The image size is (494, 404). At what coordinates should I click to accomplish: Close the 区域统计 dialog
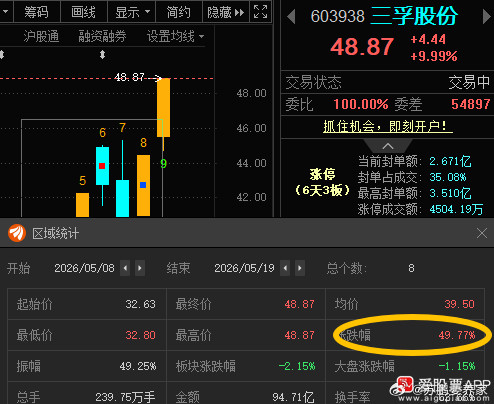(482, 233)
